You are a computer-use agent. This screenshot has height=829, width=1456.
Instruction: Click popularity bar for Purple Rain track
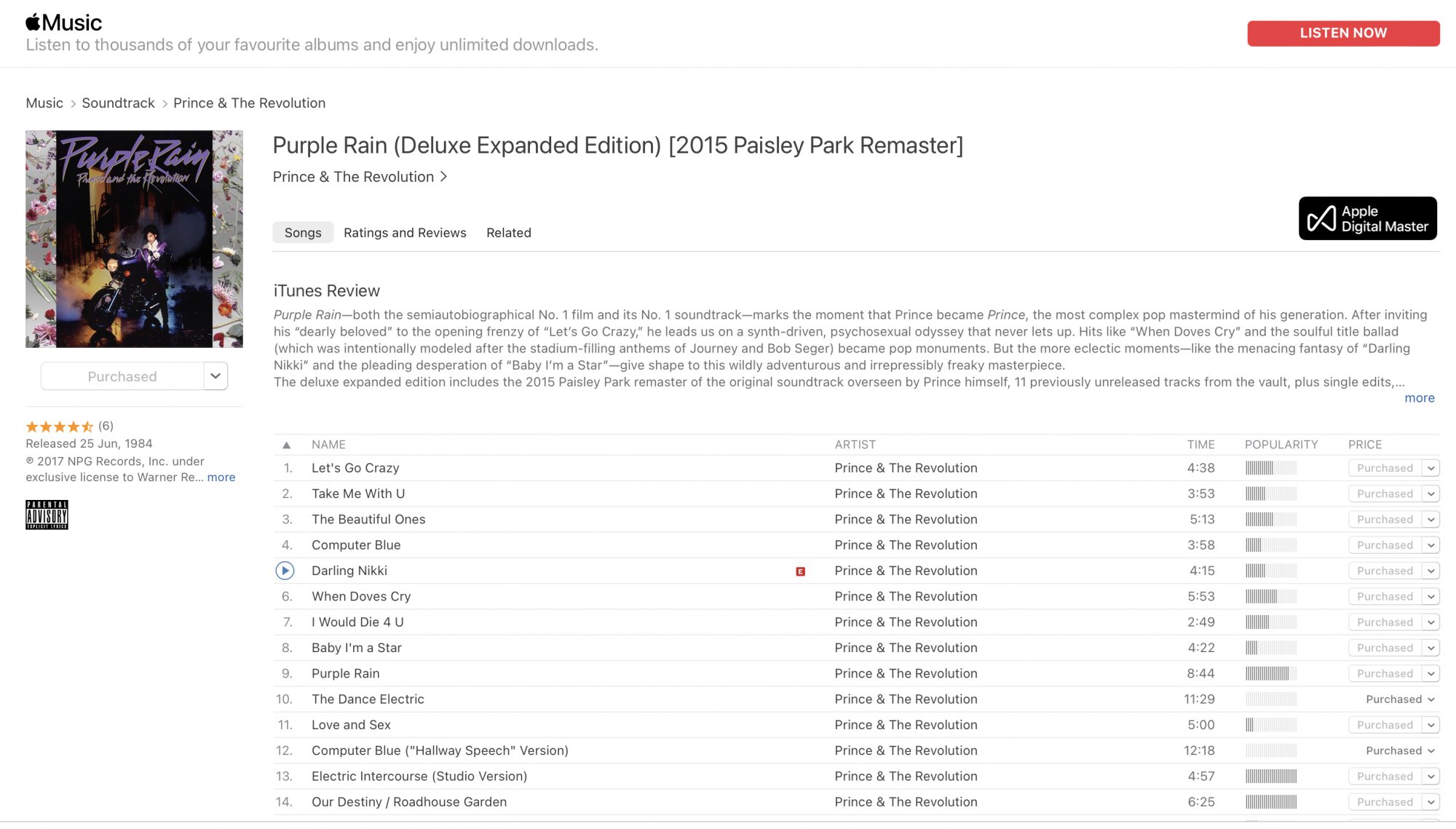[x=1270, y=674]
